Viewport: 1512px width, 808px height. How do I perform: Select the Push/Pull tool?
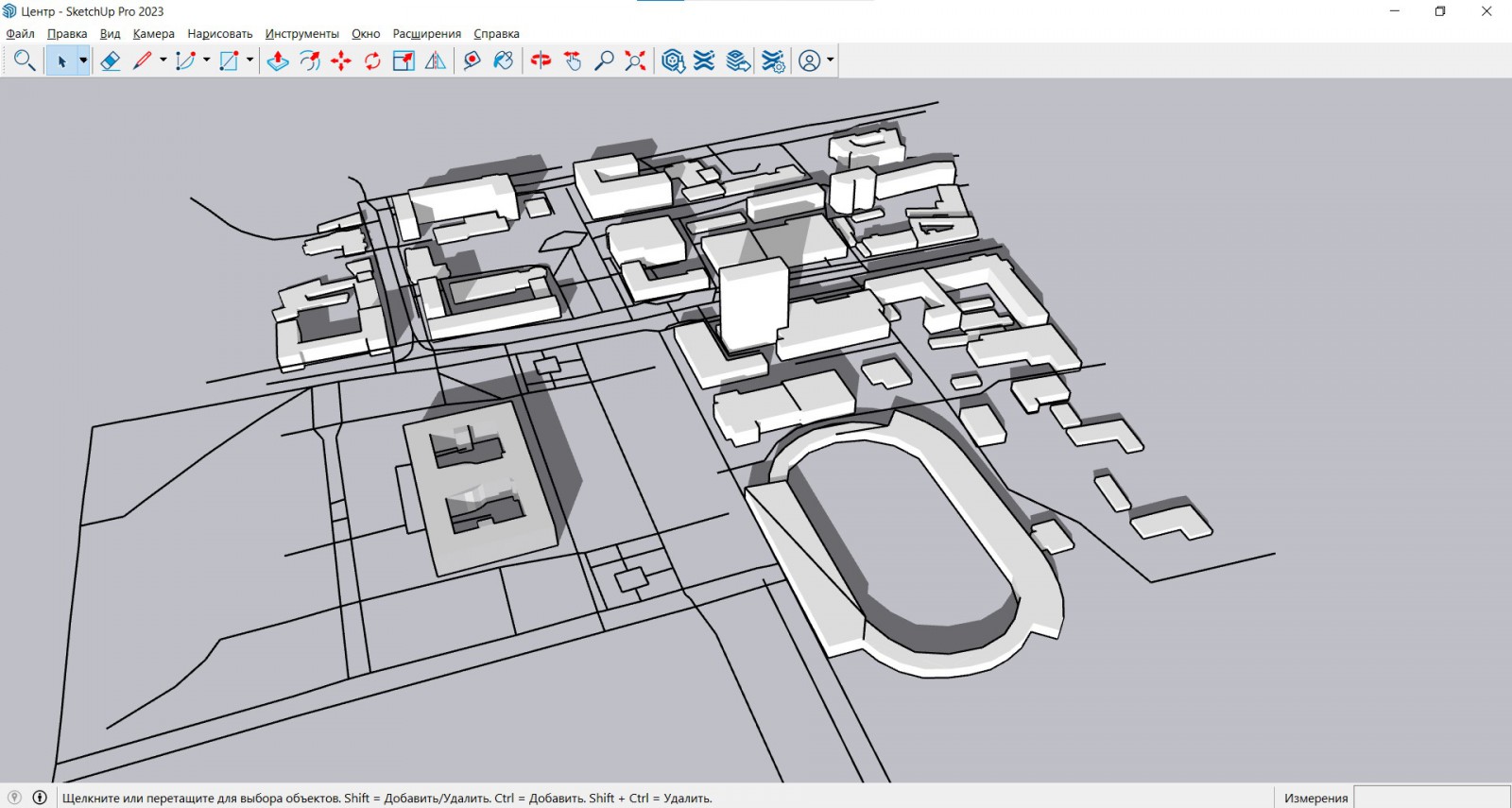click(x=278, y=60)
